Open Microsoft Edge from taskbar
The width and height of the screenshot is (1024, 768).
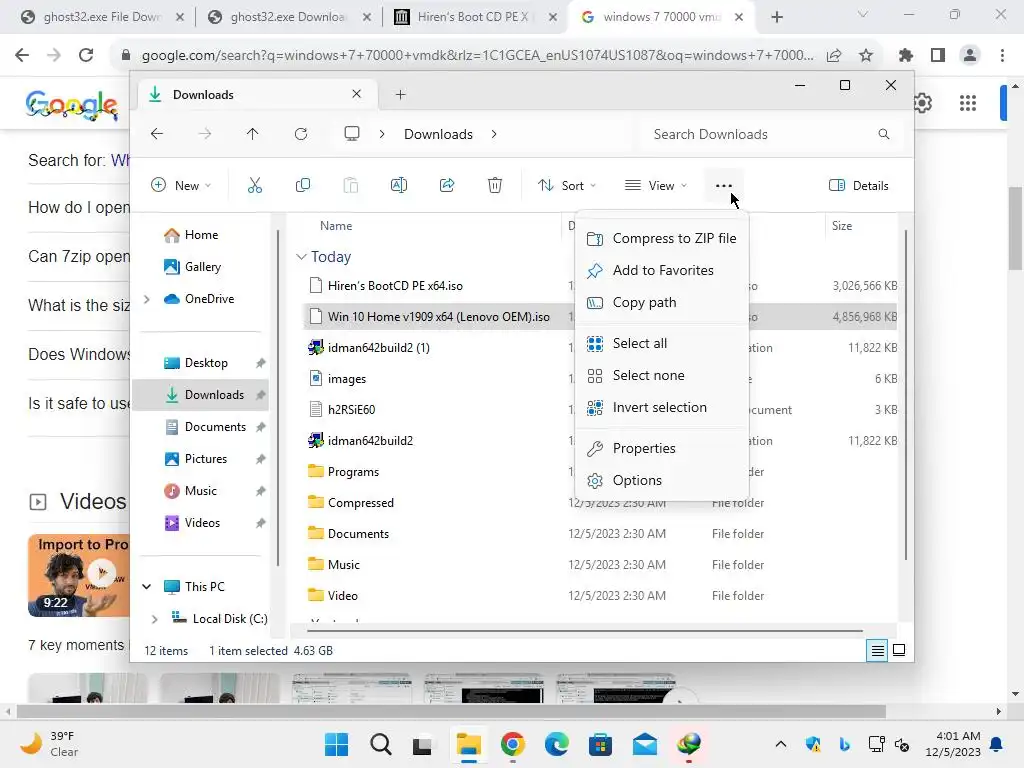coord(556,744)
